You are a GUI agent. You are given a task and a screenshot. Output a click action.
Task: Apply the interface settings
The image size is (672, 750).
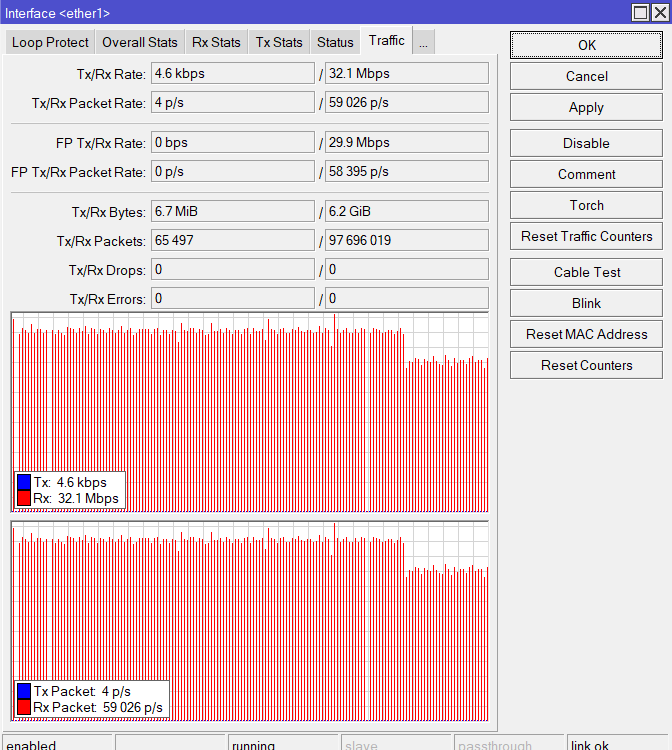(586, 107)
